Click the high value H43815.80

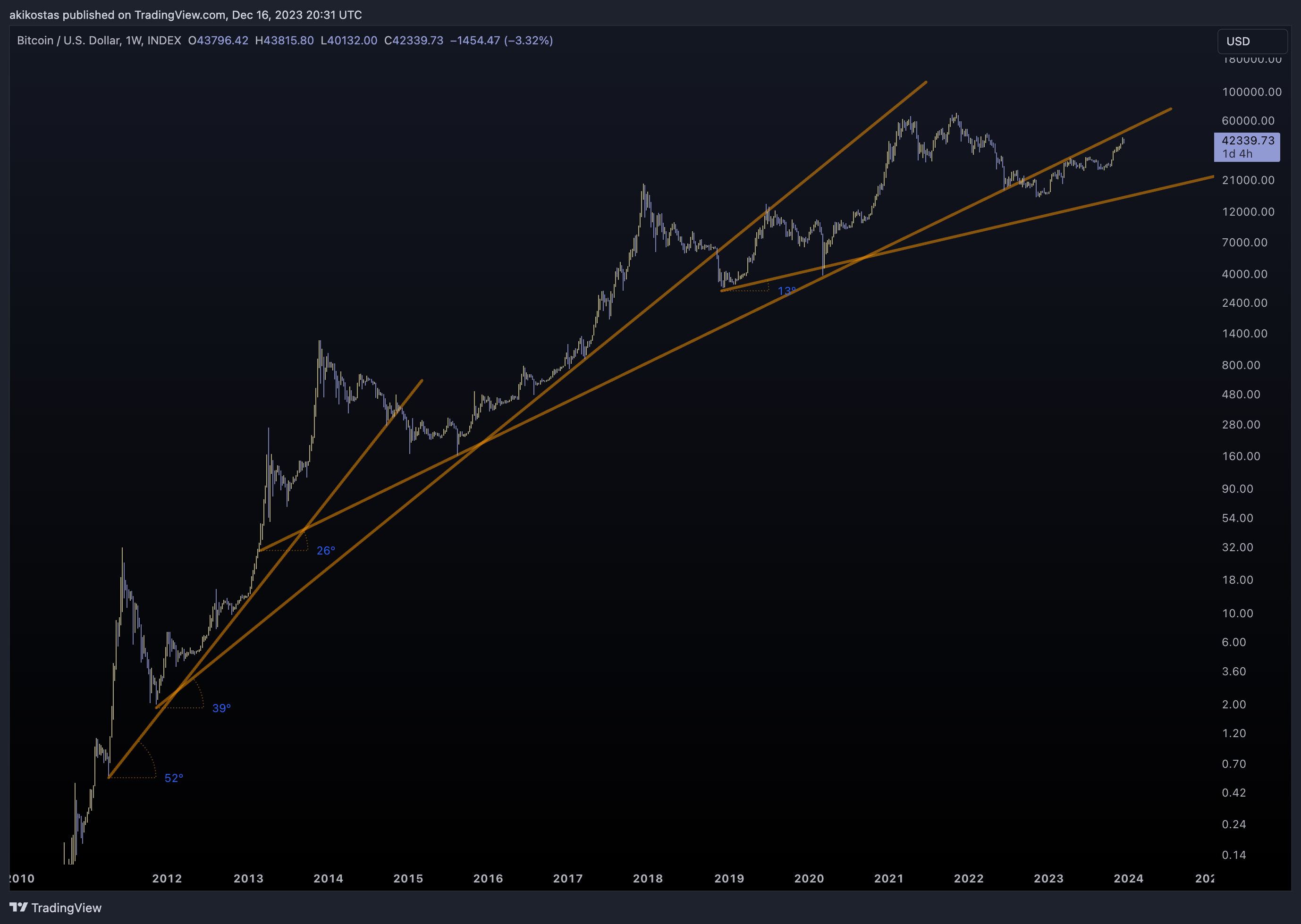pyautogui.click(x=284, y=41)
